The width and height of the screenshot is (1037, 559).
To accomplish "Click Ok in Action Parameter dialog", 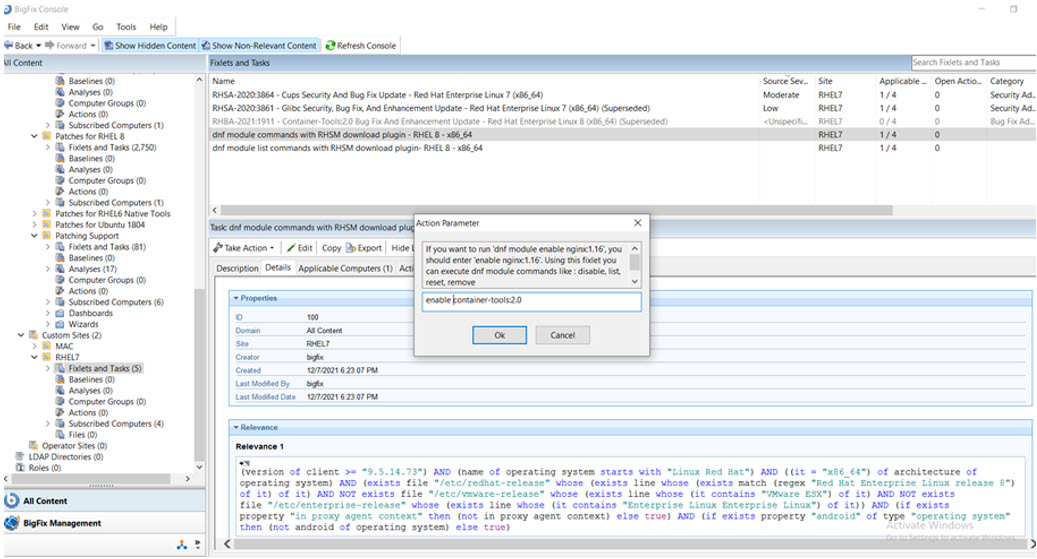I will [x=499, y=336].
